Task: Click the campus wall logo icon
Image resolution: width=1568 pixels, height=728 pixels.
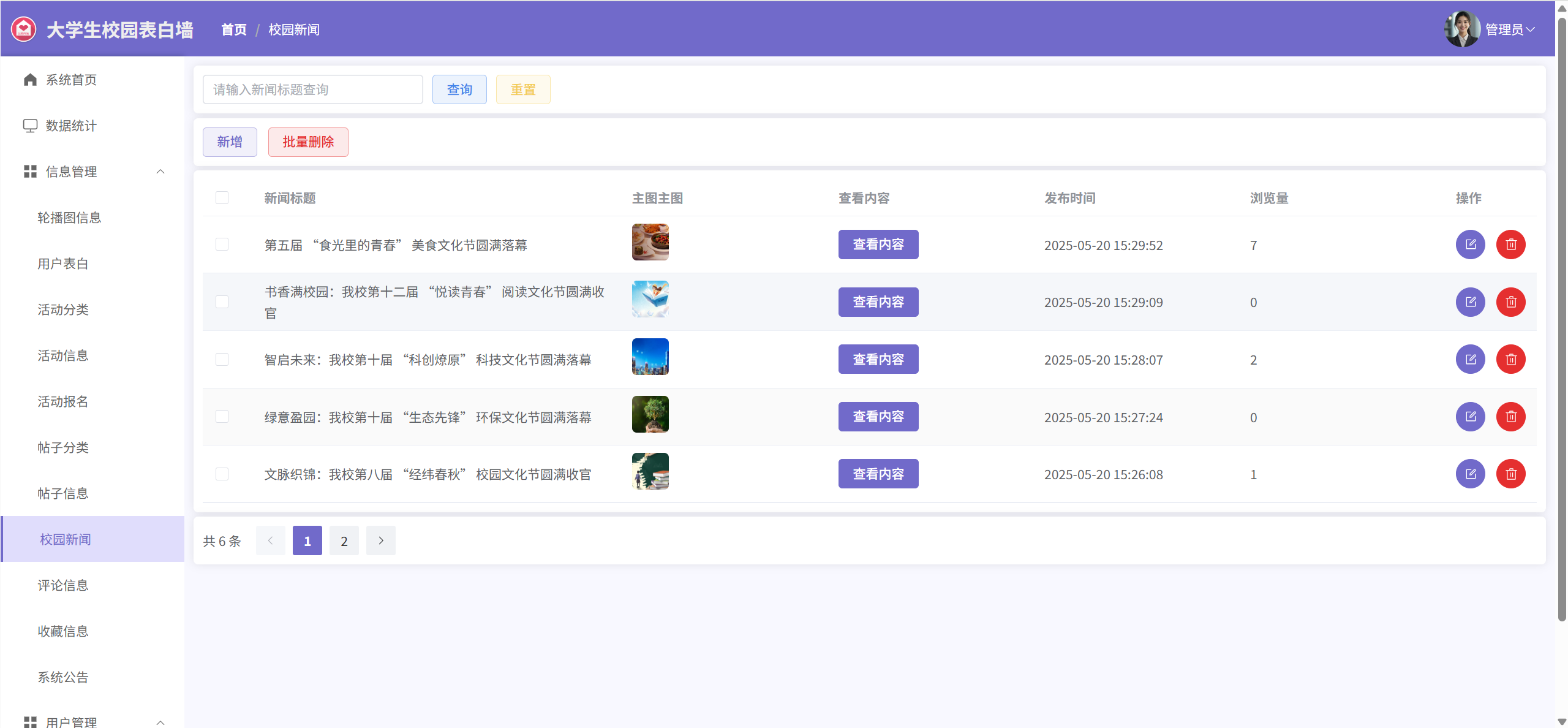Action: pos(24,29)
